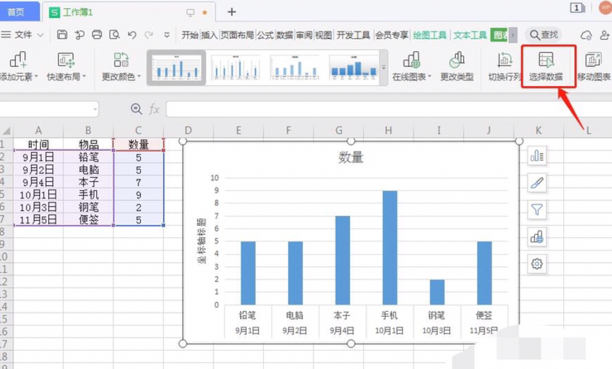Click the fx insert function icon

click(154, 109)
